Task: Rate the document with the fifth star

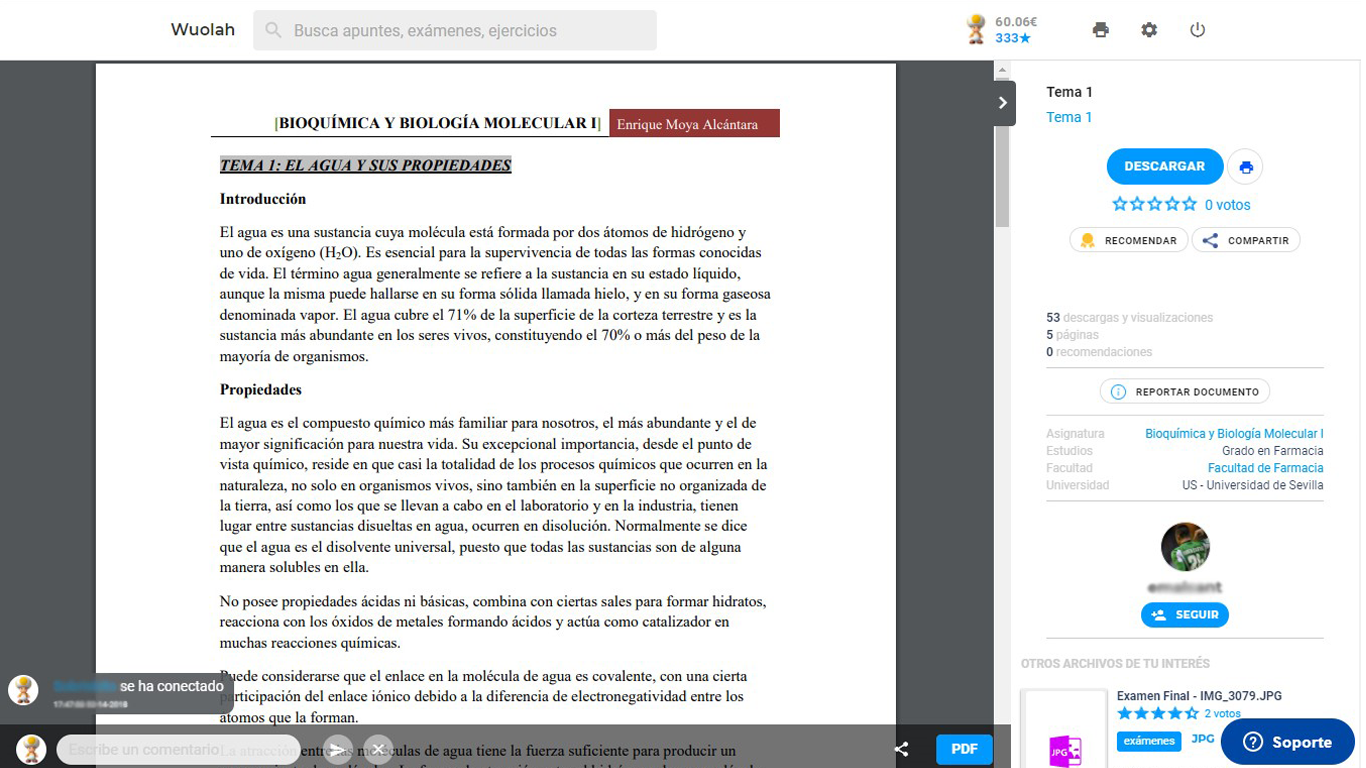Action: (x=1189, y=204)
